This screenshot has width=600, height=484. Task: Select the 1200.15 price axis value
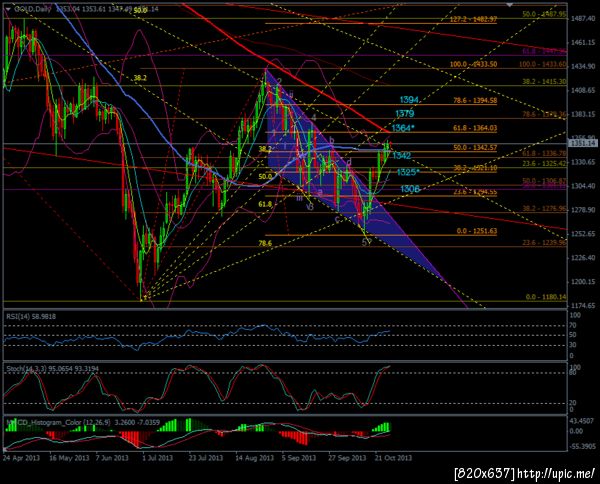pos(582,282)
